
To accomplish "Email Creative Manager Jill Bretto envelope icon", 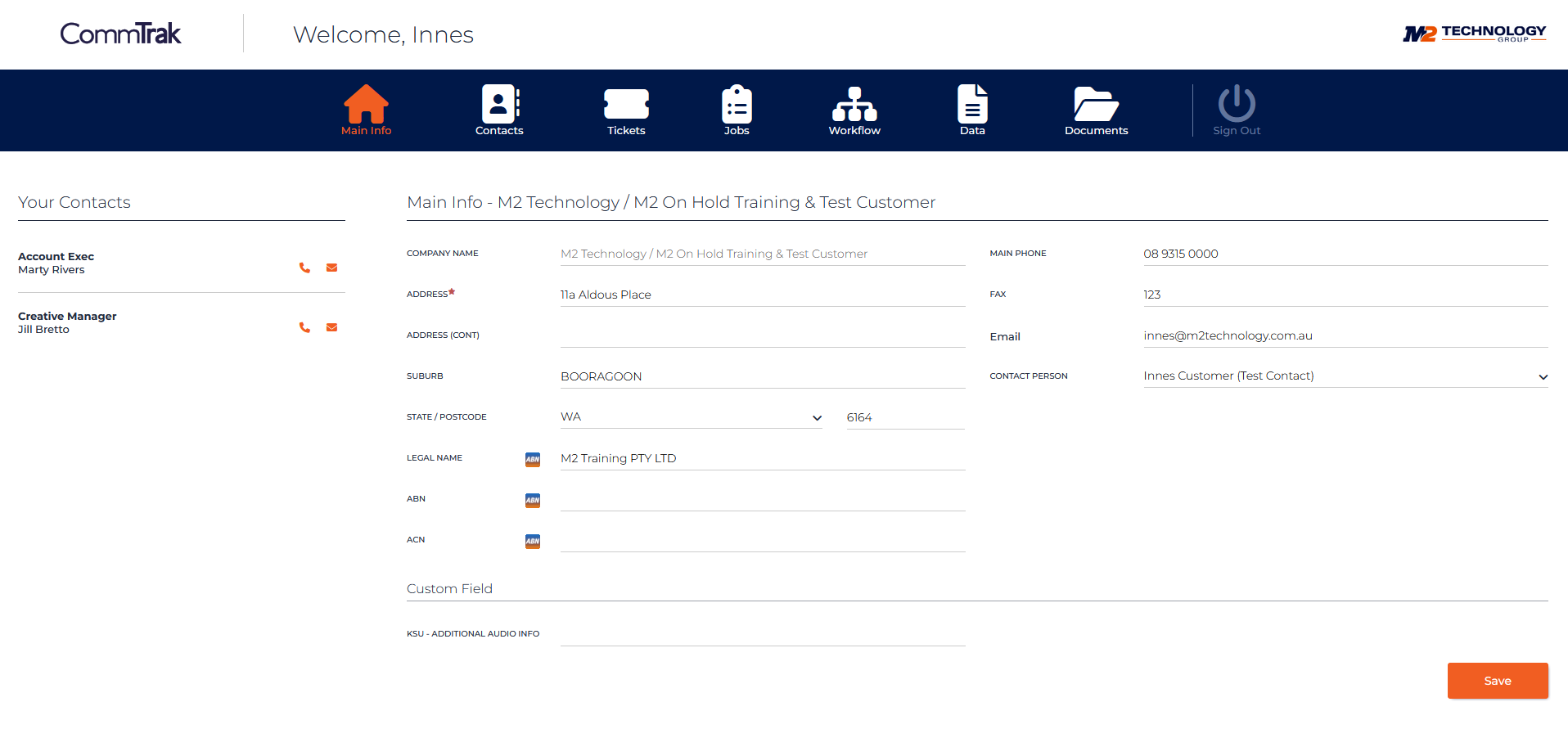I will 331,327.
